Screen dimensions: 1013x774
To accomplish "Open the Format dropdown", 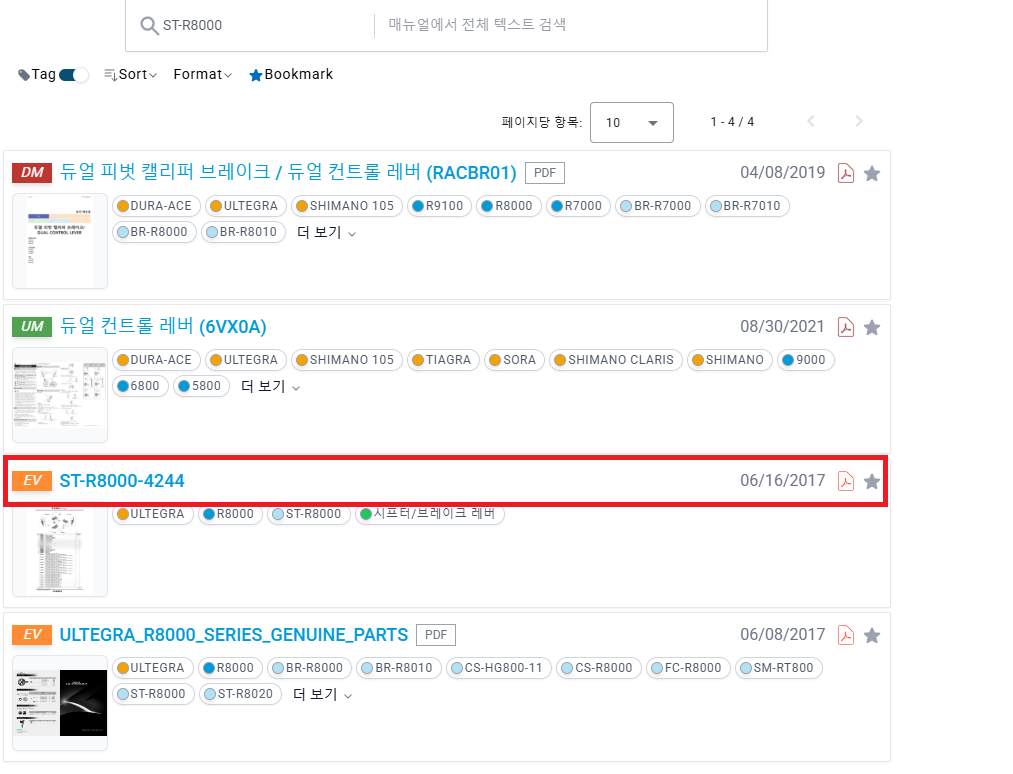I will click(202, 74).
